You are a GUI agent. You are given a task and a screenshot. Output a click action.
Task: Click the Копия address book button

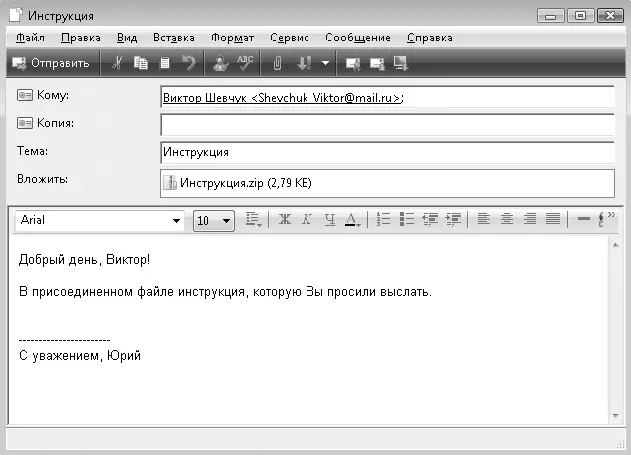(25, 123)
